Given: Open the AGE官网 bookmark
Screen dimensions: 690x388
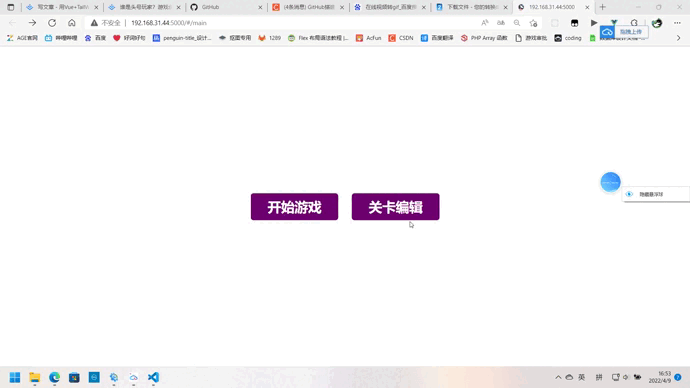Looking at the screenshot, I should (x=22, y=38).
